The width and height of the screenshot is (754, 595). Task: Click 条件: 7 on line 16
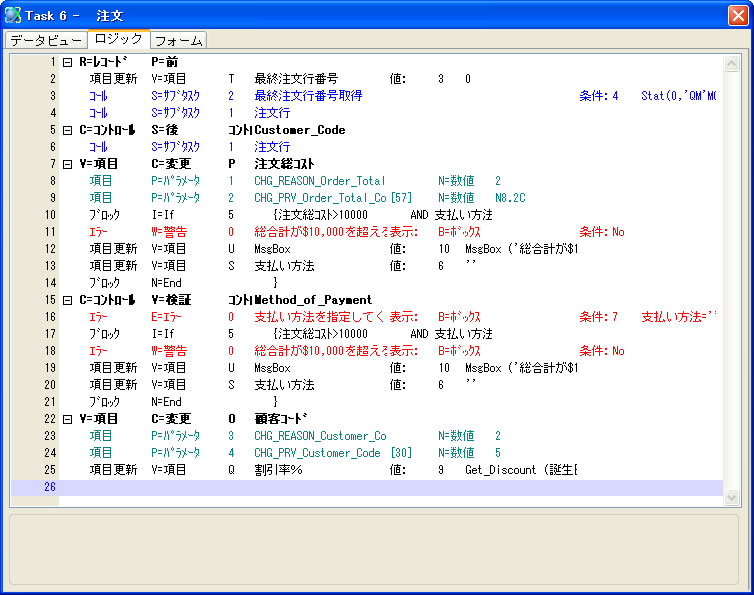(599, 317)
